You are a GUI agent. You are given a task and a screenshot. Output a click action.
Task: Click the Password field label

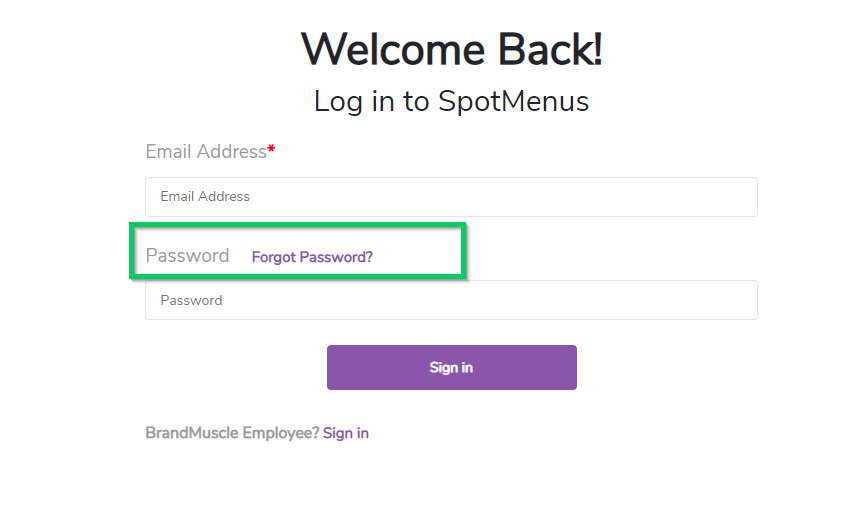188,256
